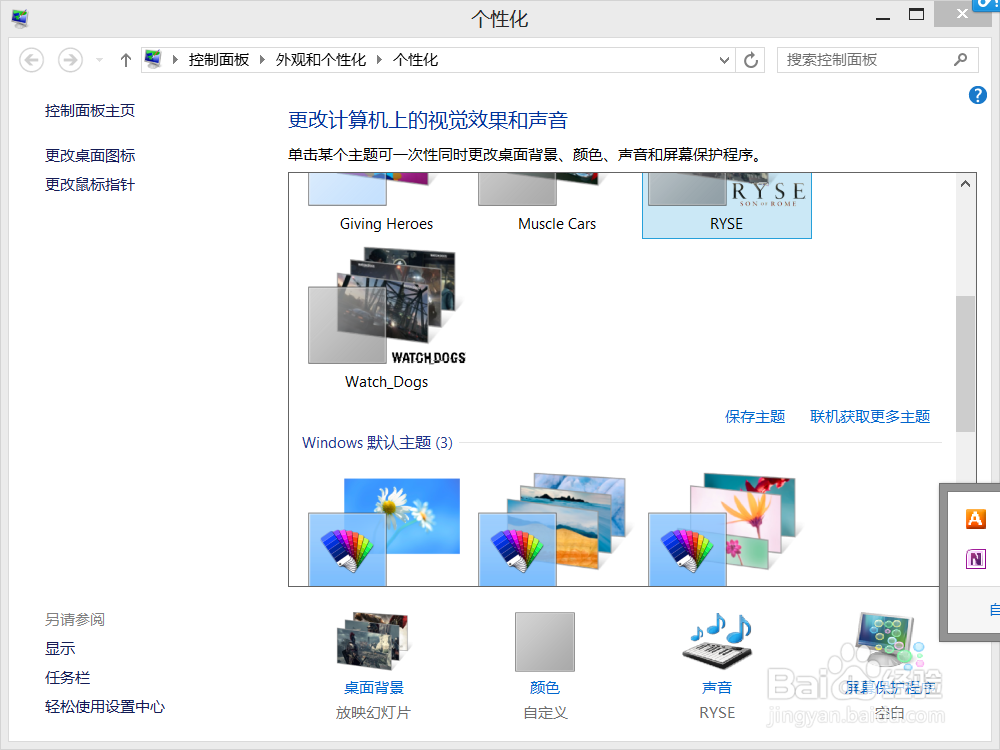The width and height of the screenshot is (1000, 750).
Task: Open recent locations dropdown arrow
Action: 99,61
